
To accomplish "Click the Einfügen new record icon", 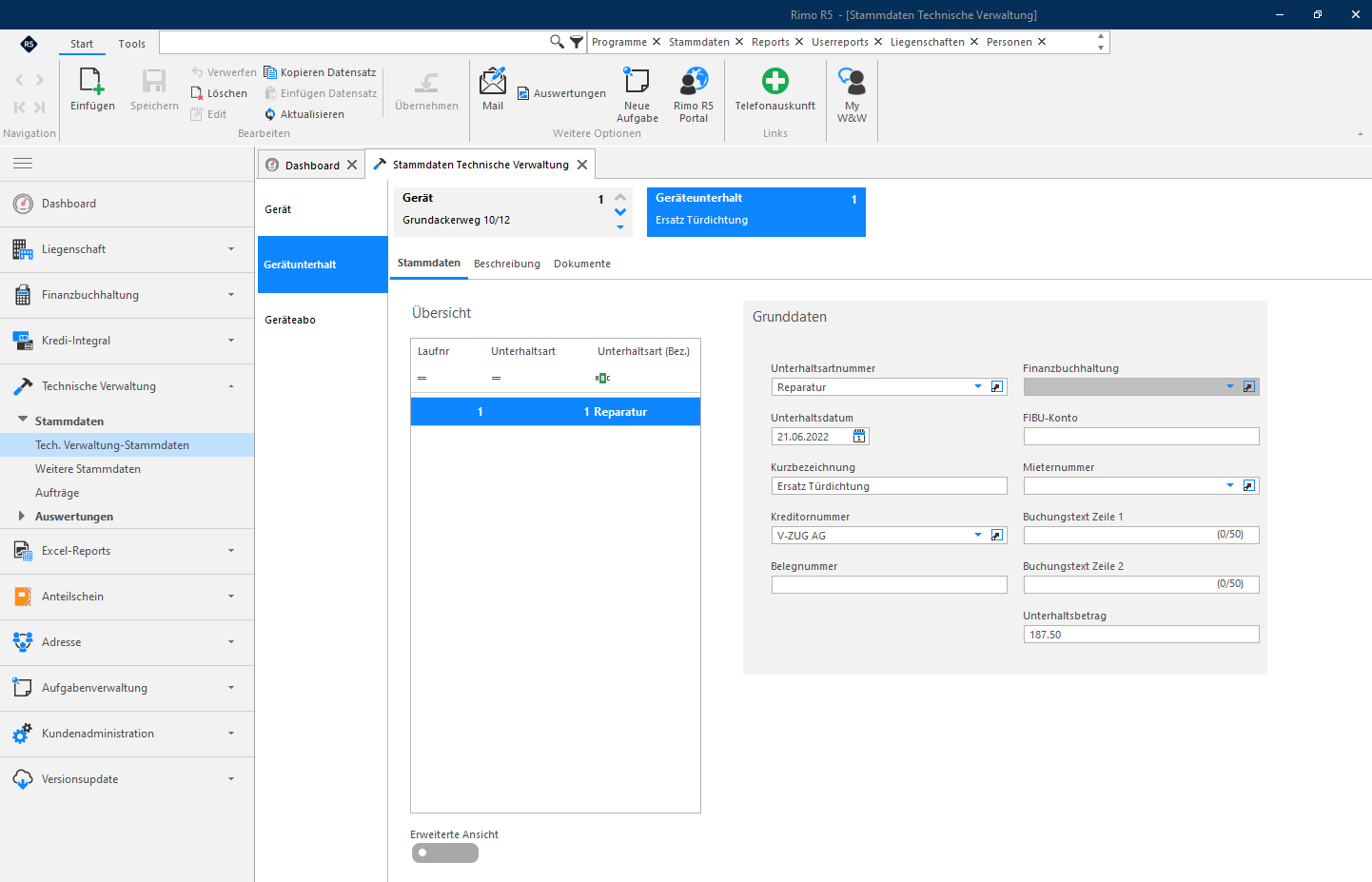I will (x=92, y=81).
